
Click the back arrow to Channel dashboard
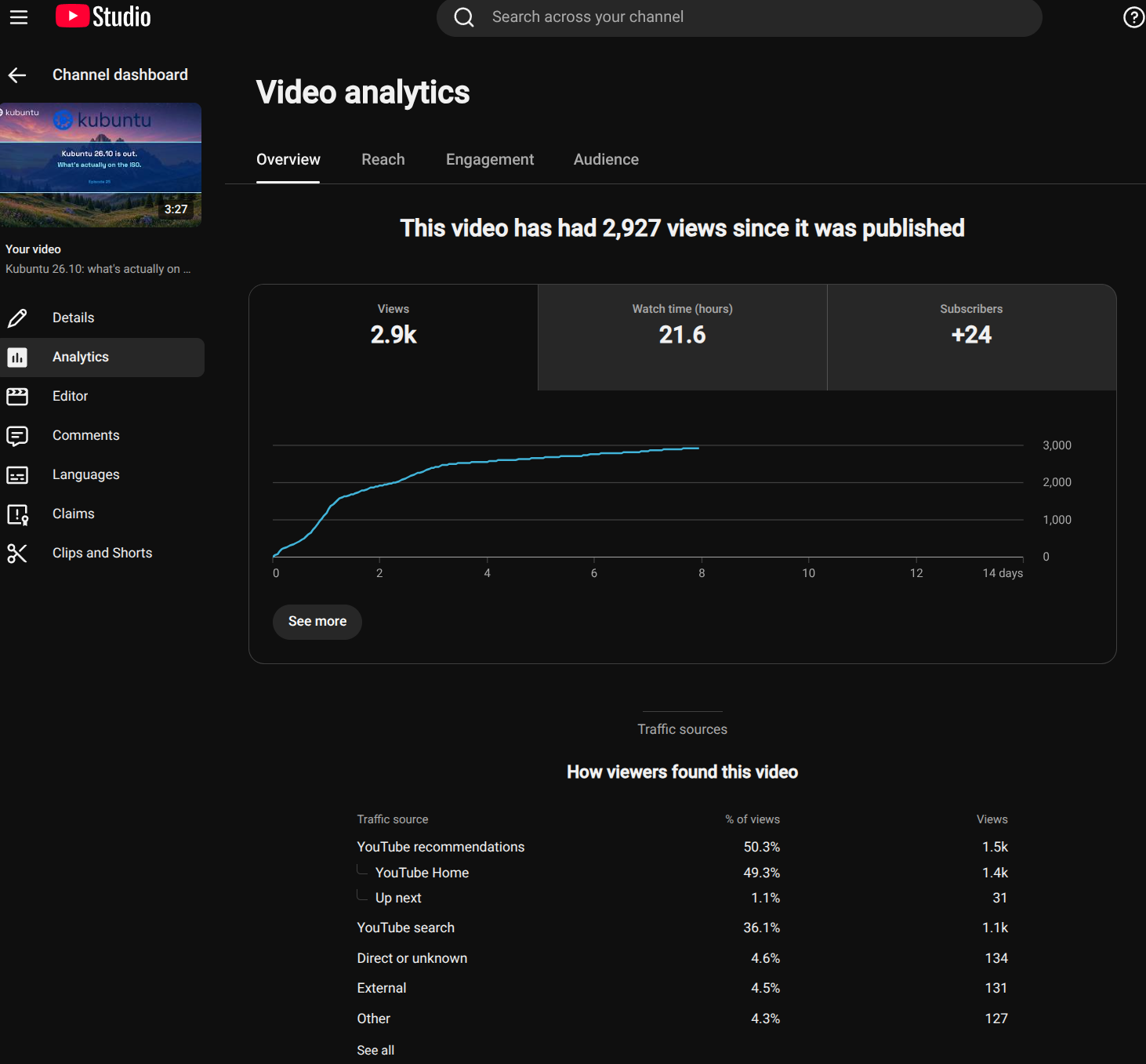click(x=17, y=75)
